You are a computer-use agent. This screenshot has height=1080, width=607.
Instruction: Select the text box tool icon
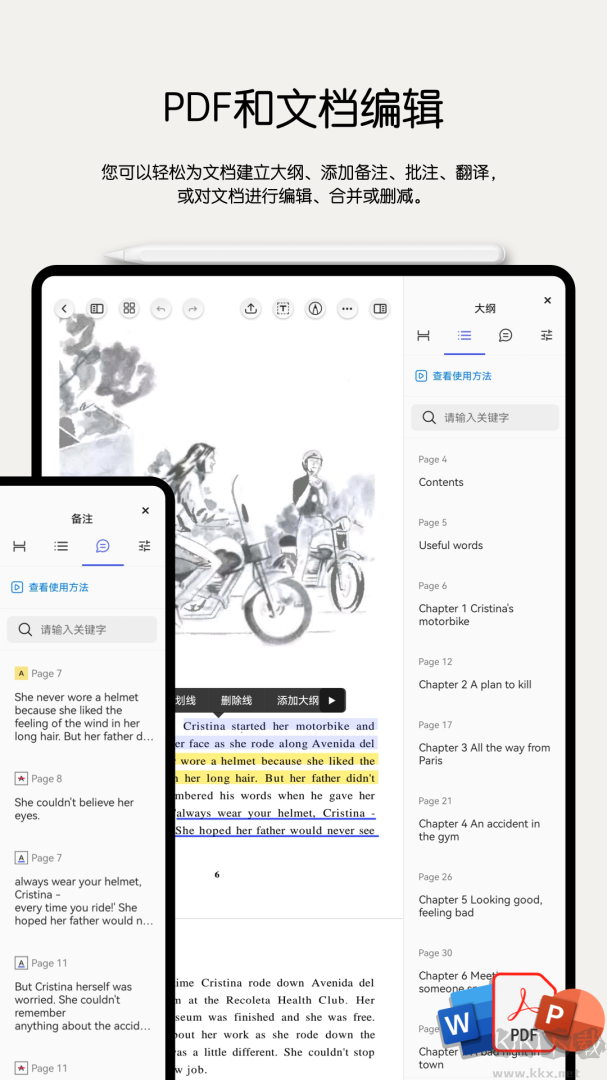pyautogui.click(x=283, y=309)
